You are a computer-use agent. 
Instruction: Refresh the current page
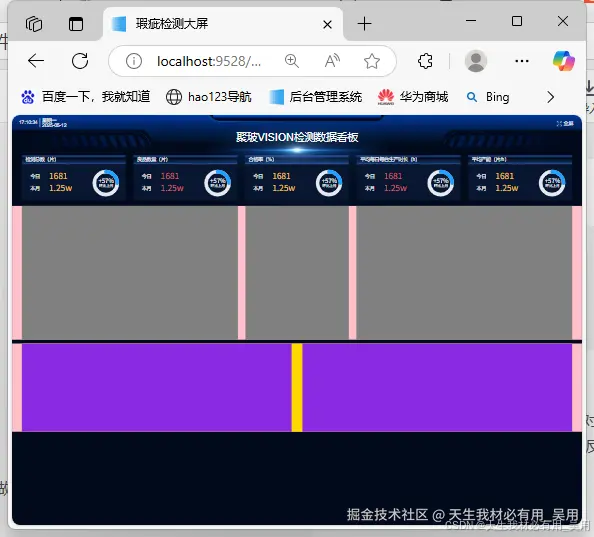80,61
